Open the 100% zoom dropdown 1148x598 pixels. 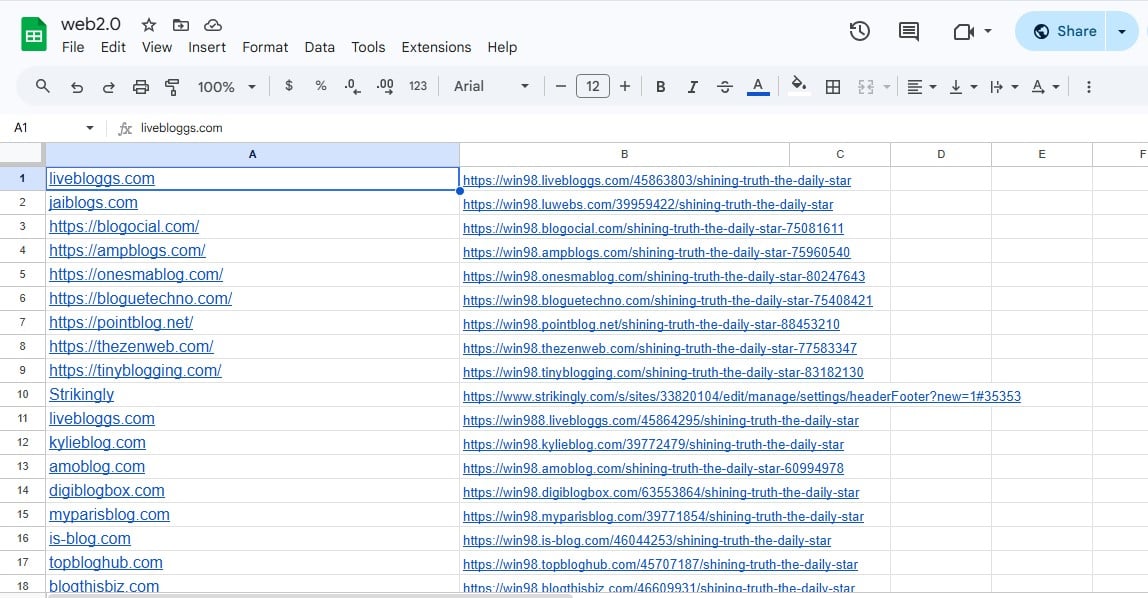226,87
